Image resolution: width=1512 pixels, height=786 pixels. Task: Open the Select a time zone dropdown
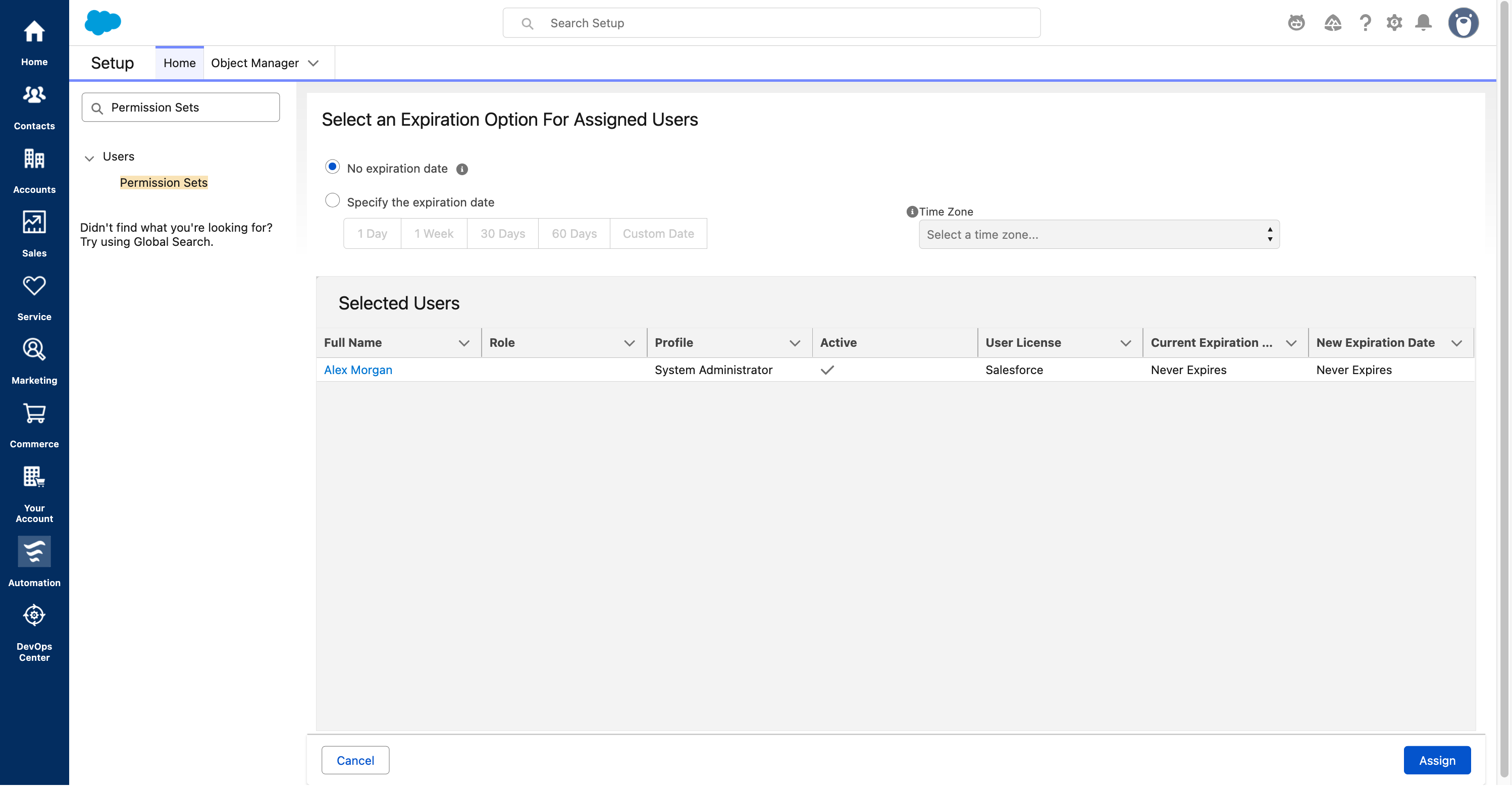coord(1099,234)
